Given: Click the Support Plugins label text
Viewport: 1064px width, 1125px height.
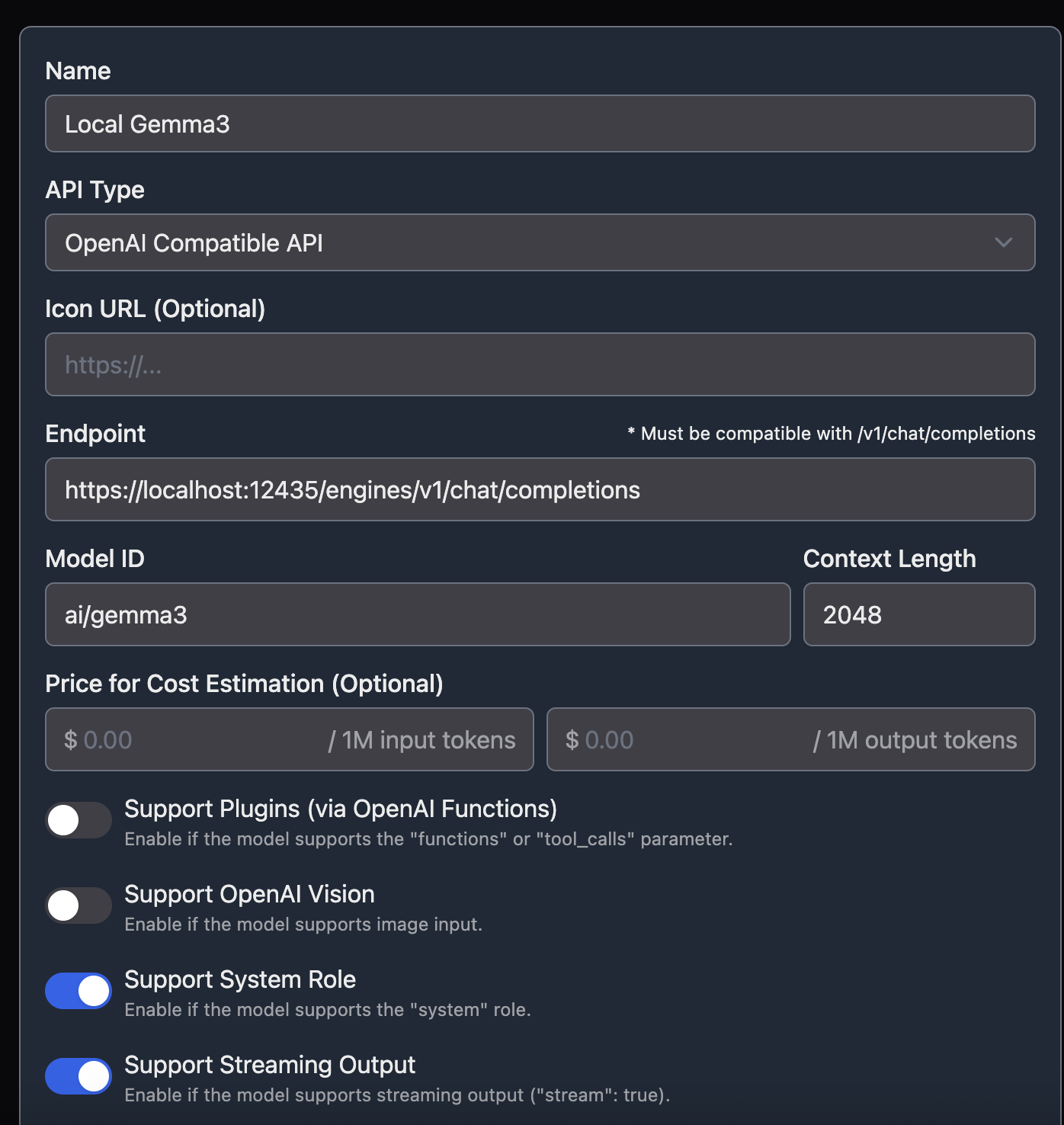Looking at the screenshot, I should pos(341,809).
